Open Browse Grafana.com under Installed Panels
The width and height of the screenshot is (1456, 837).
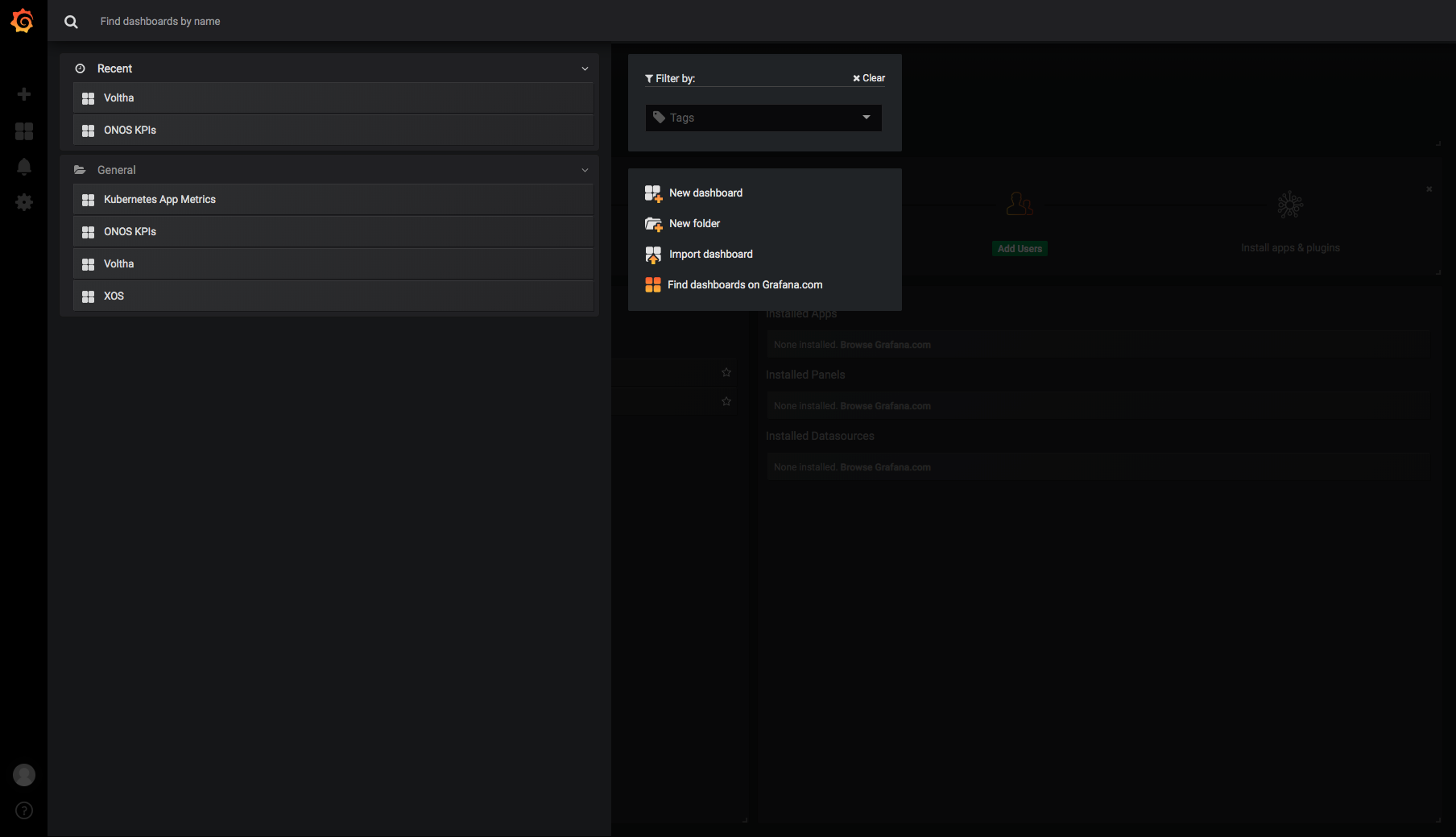coord(885,406)
